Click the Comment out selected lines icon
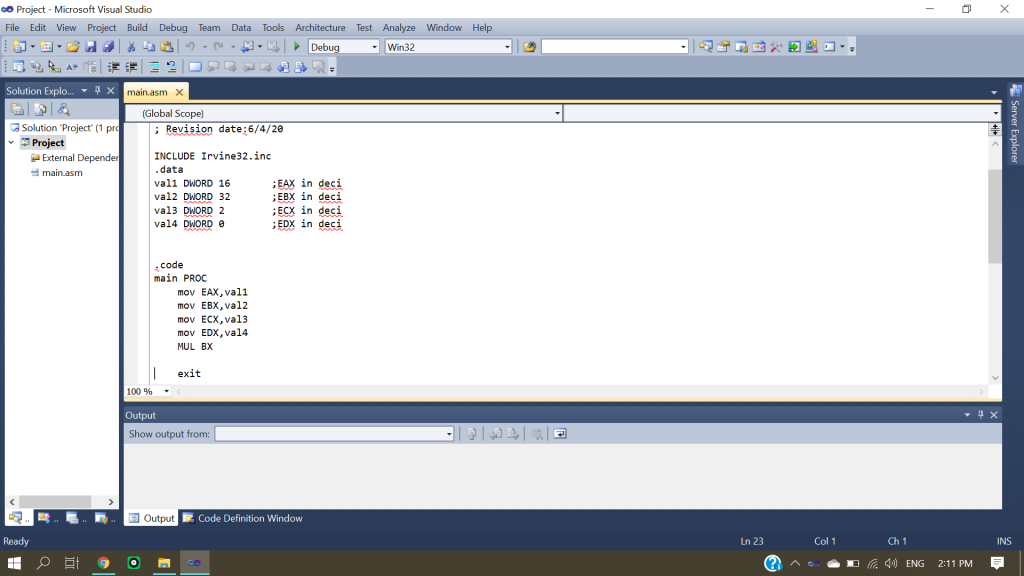1024x576 pixels. [x=154, y=67]
